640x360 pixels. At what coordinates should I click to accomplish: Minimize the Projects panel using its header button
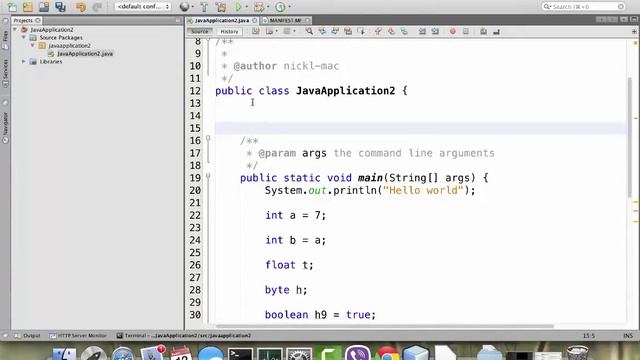(x=178, y=20)
